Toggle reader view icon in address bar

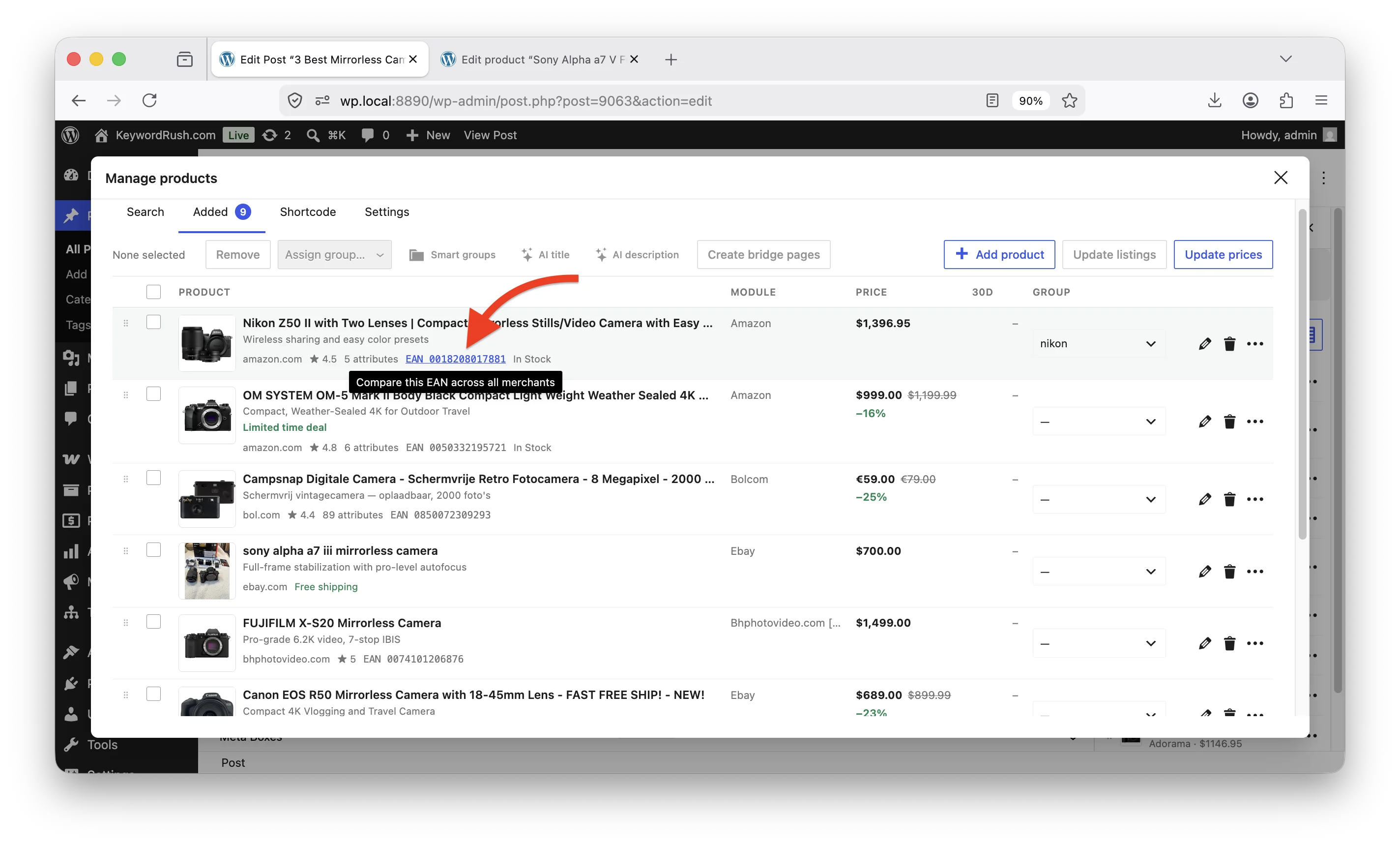(x=992, y=101)
